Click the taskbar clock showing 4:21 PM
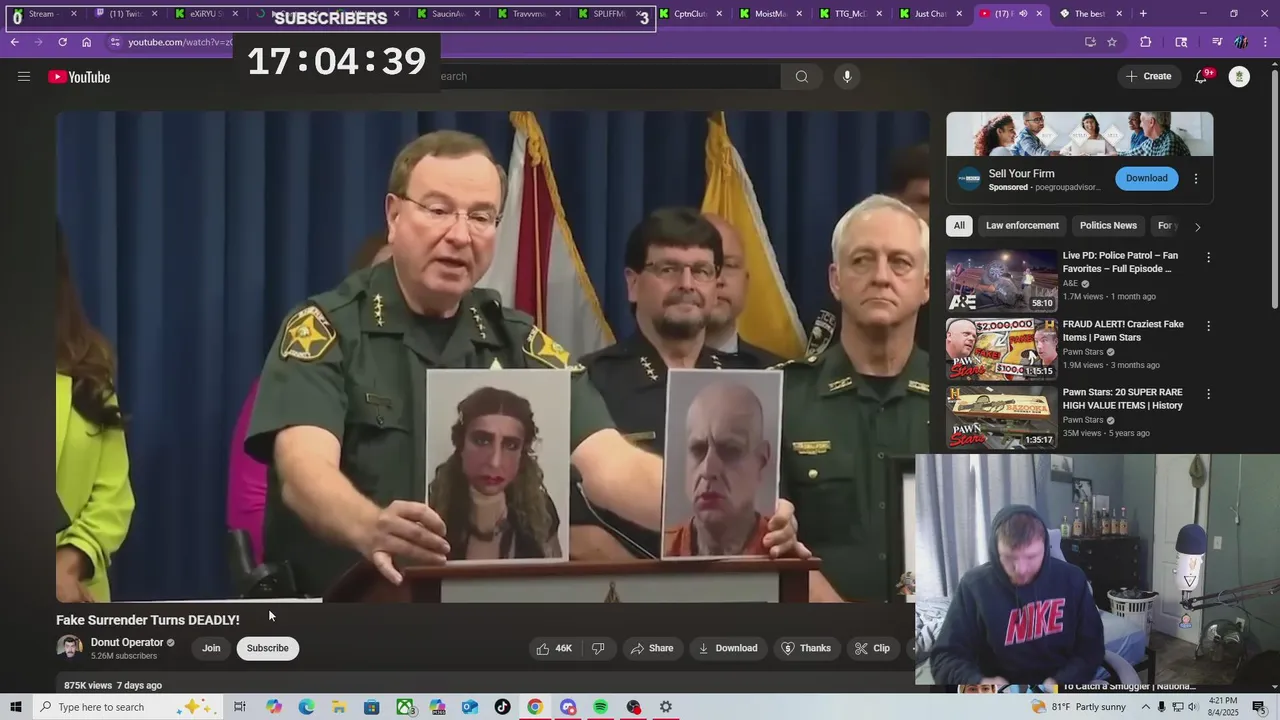This screenshot has height=720, width=1280. click(1223, 707)
